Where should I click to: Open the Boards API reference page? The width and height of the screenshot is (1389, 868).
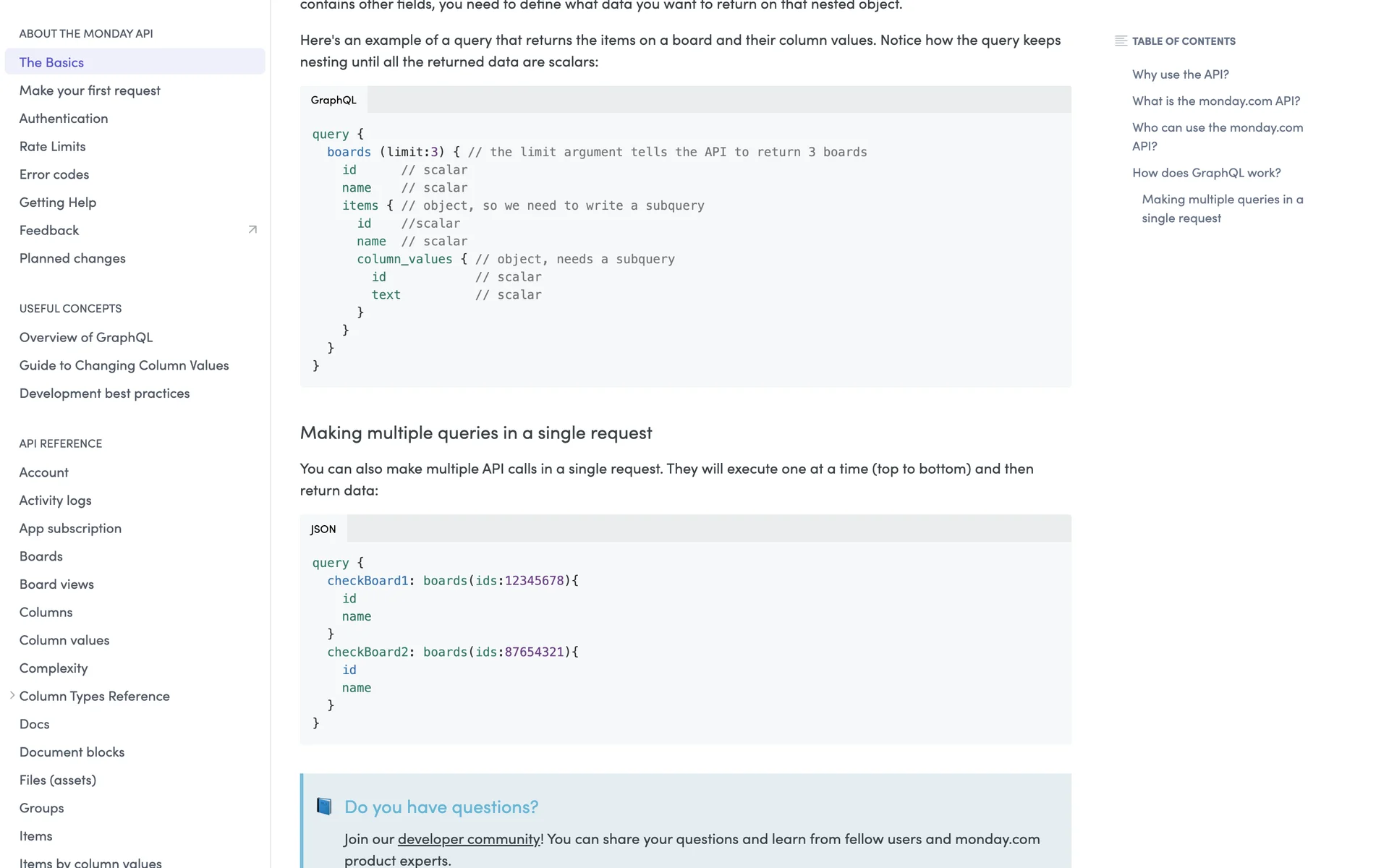[x=41, y=556]
